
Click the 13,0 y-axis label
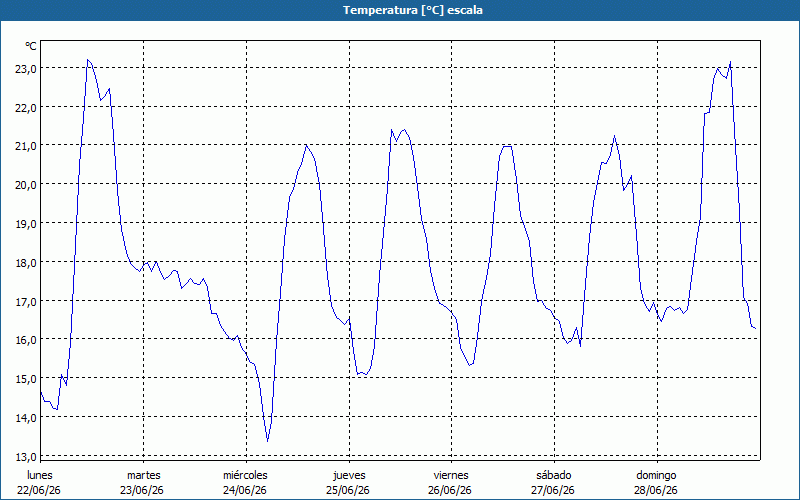tap(25, 456)
